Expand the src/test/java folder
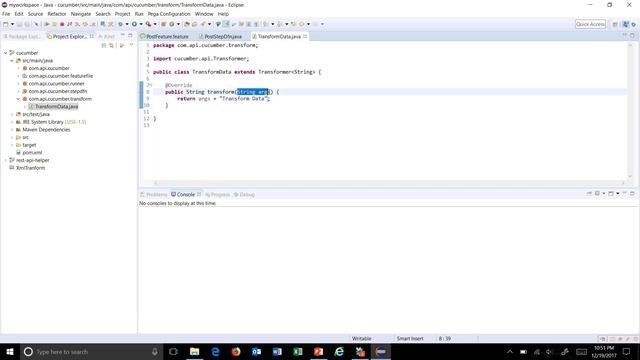This screenshot has height=360, width=640. (x=12, y=114)
